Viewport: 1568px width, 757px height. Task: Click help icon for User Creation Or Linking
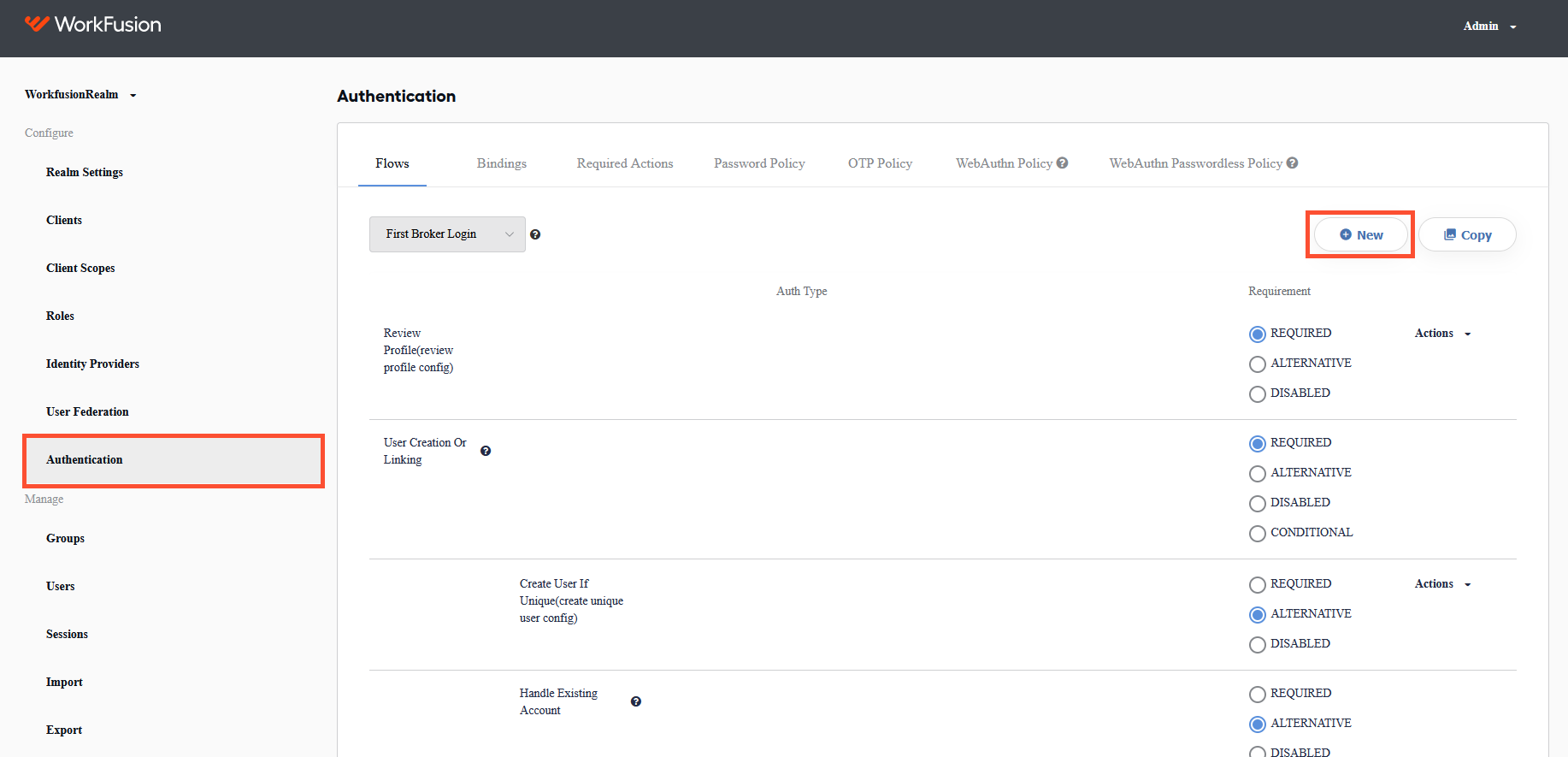[x=486, y=451]
